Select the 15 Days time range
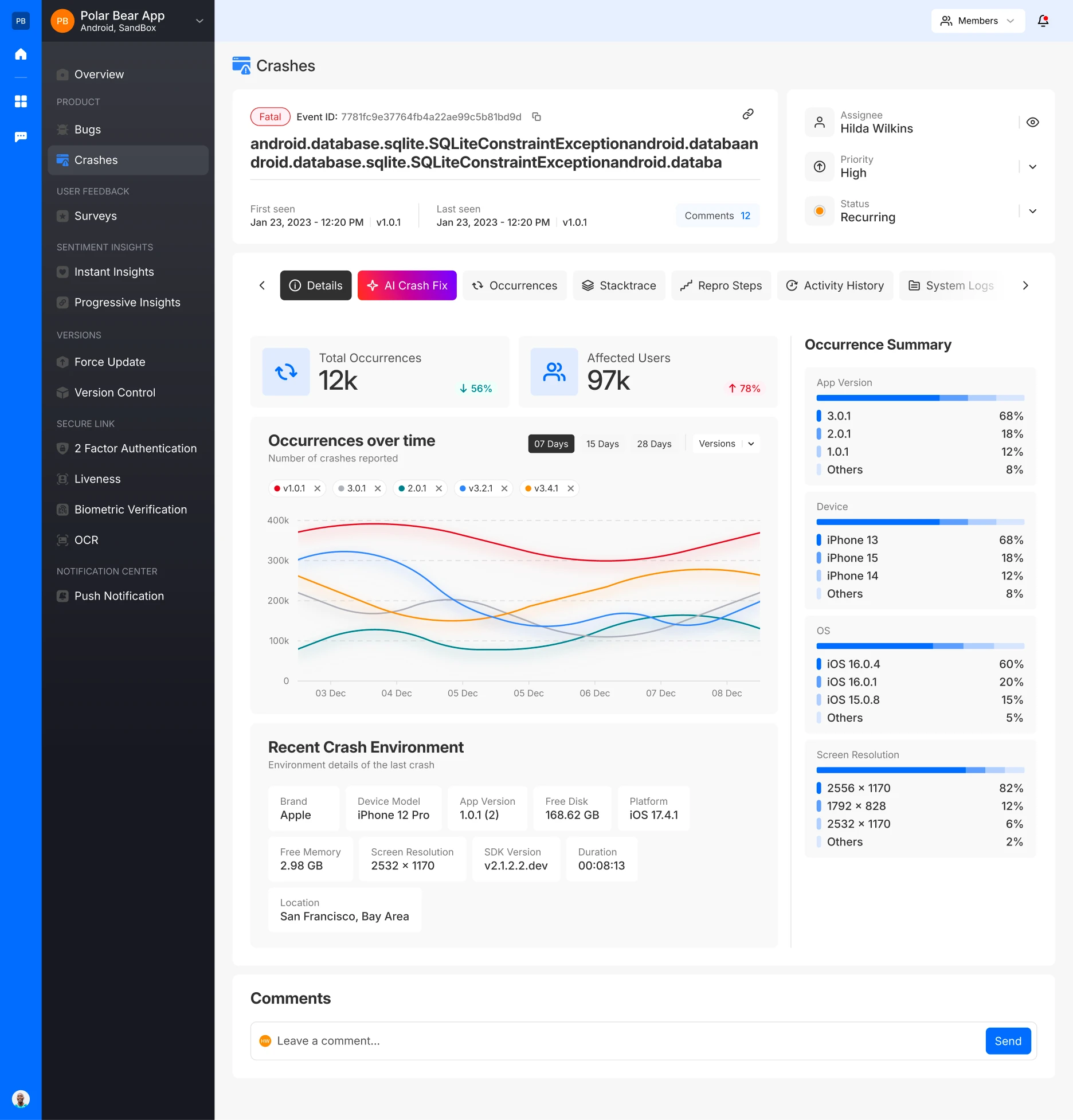1073x1120 pixels. click(x=602, y=444)
